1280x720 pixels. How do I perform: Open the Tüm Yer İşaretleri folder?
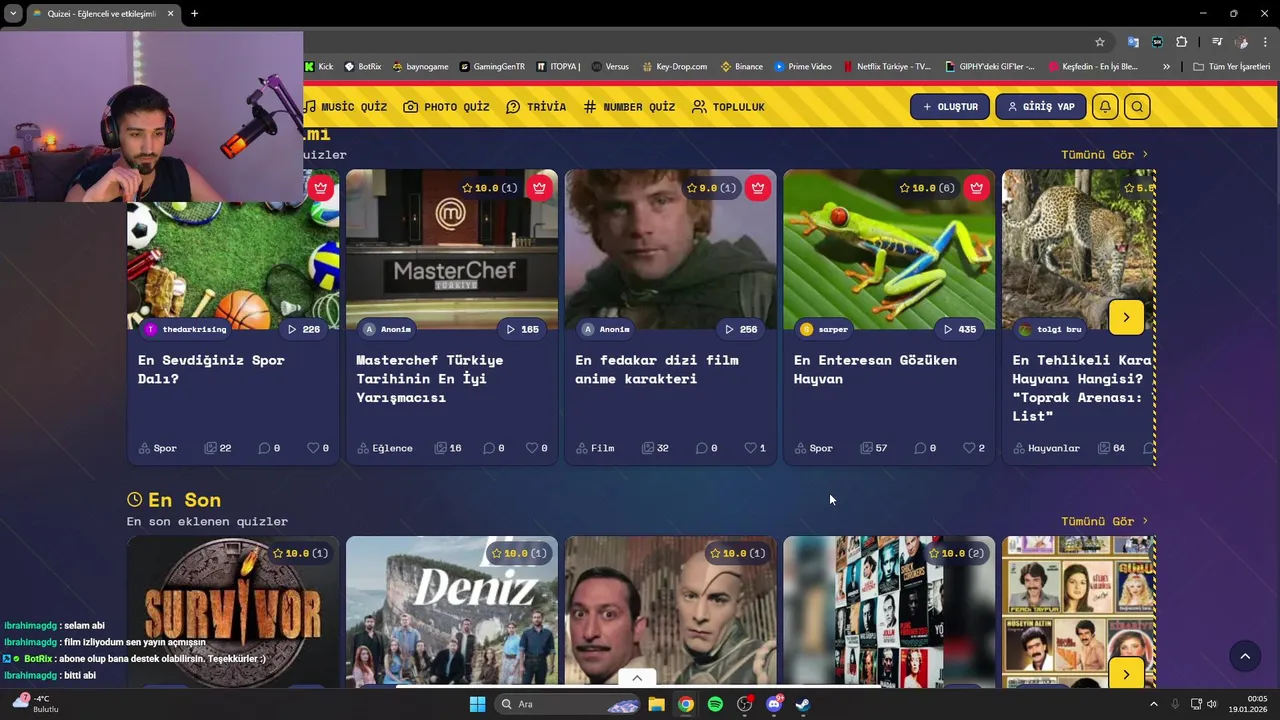coord(1232,67)
